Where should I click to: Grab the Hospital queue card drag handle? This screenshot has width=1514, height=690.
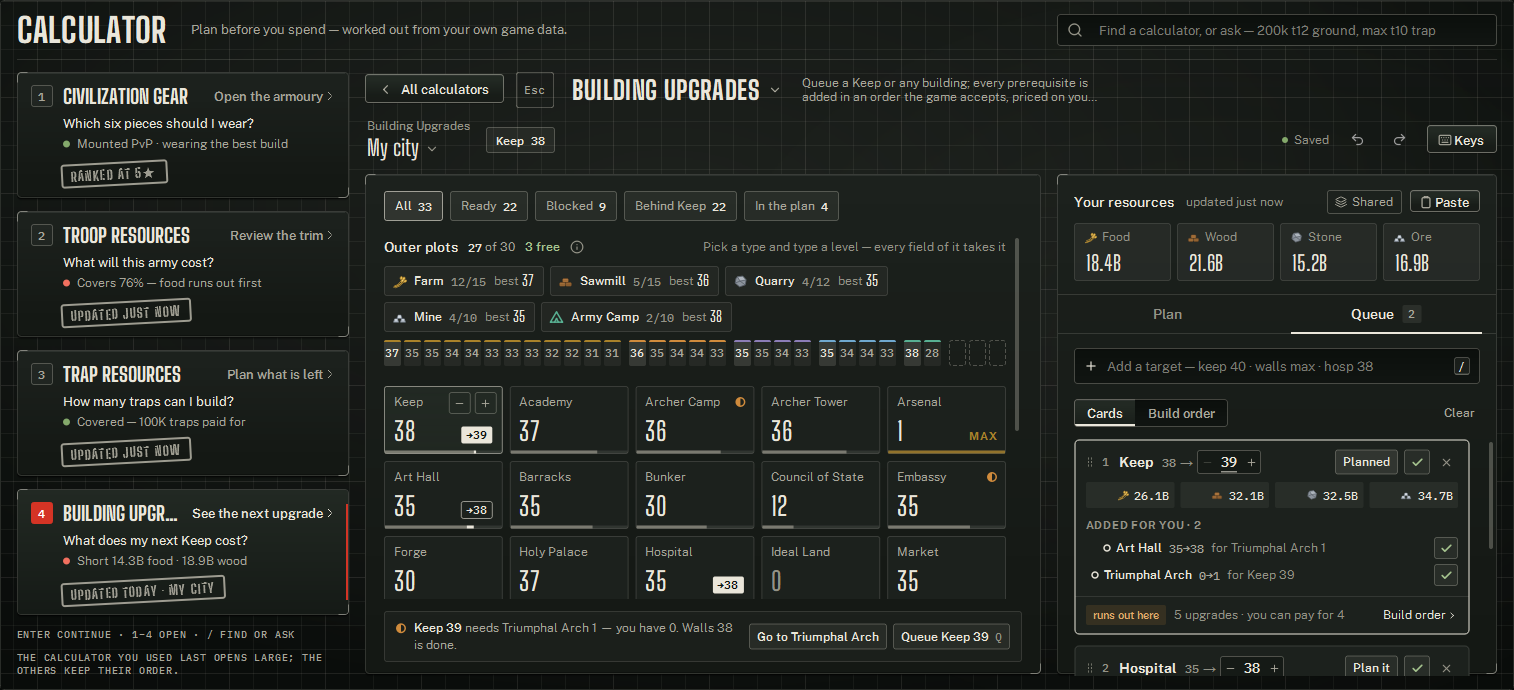[1090, 668]
